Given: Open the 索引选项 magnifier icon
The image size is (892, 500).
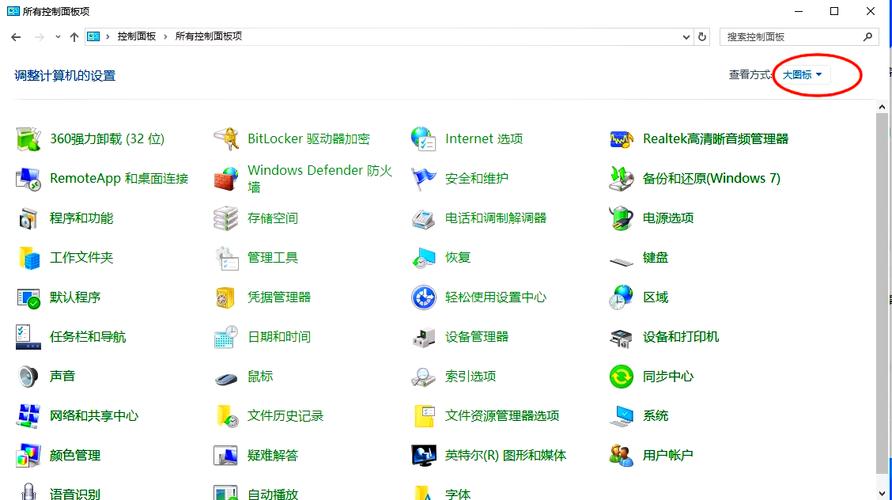Looking at the screenshot, I should [423, 377].
